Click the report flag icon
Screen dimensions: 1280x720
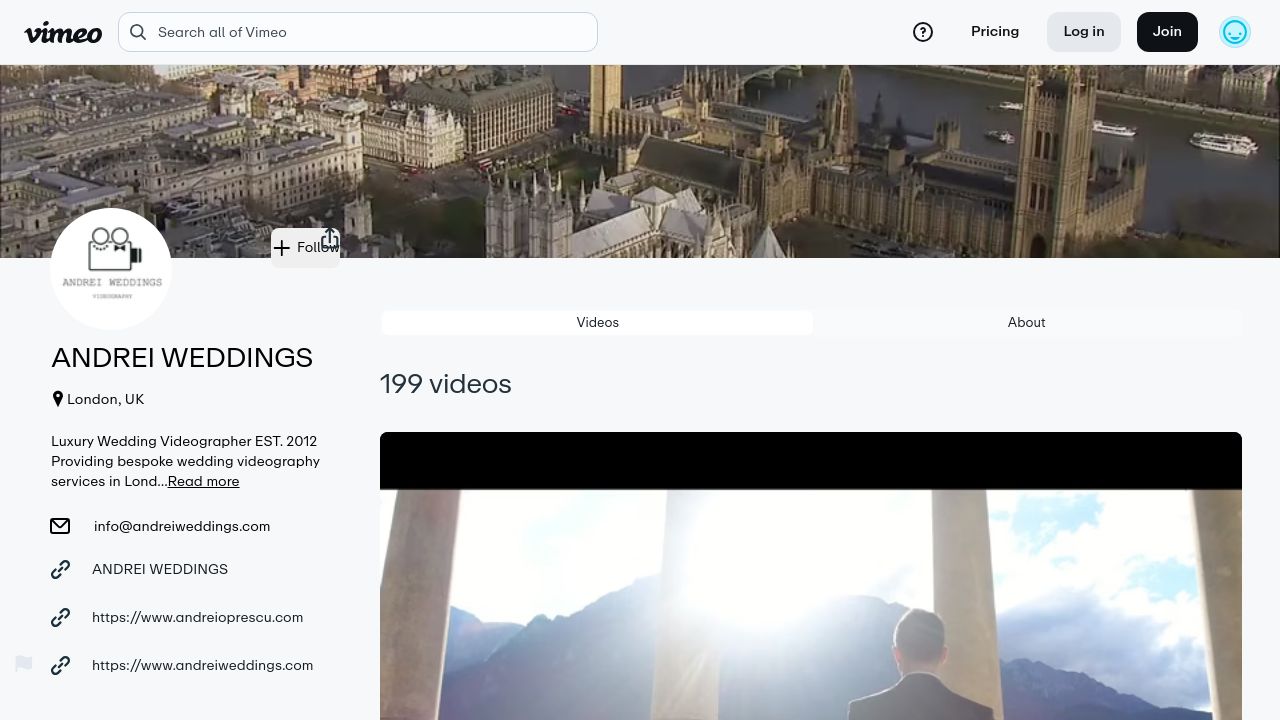pos(24,663)
